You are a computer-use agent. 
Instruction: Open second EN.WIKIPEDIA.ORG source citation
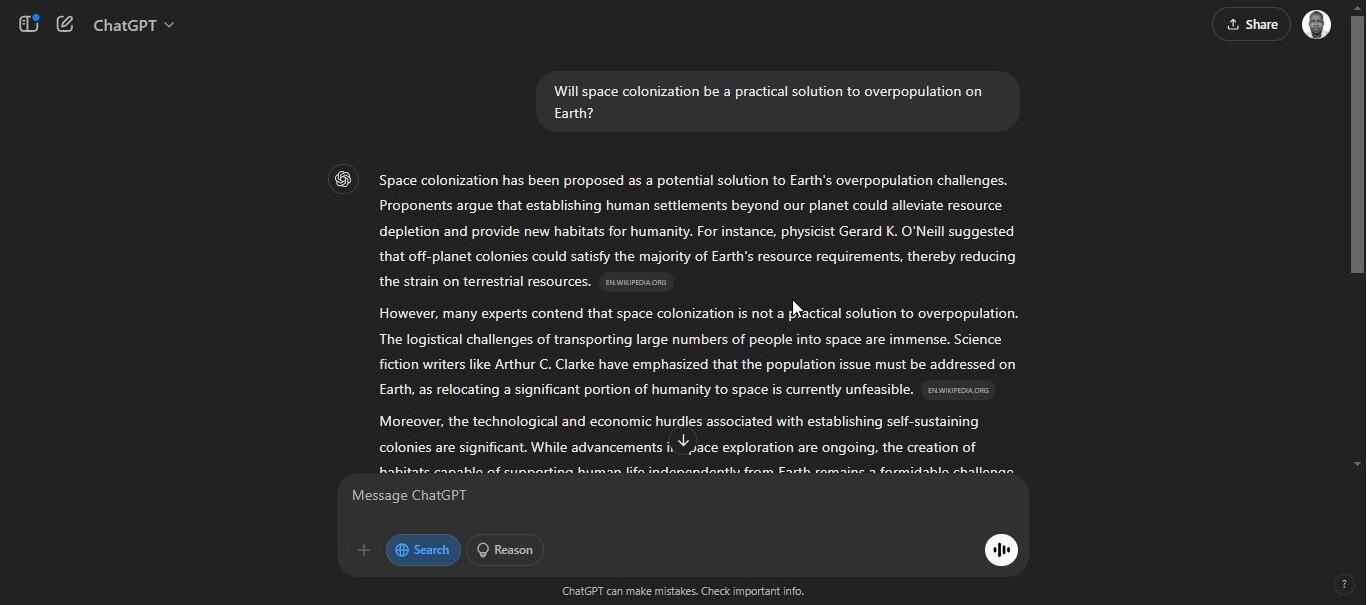pyautogui.click(x=958, y=390)
